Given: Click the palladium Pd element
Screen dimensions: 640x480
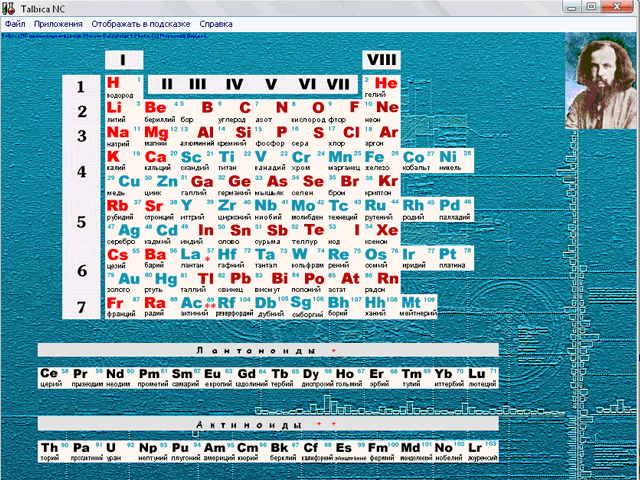Looking at the screenshot, I should (x=456, y=209).
